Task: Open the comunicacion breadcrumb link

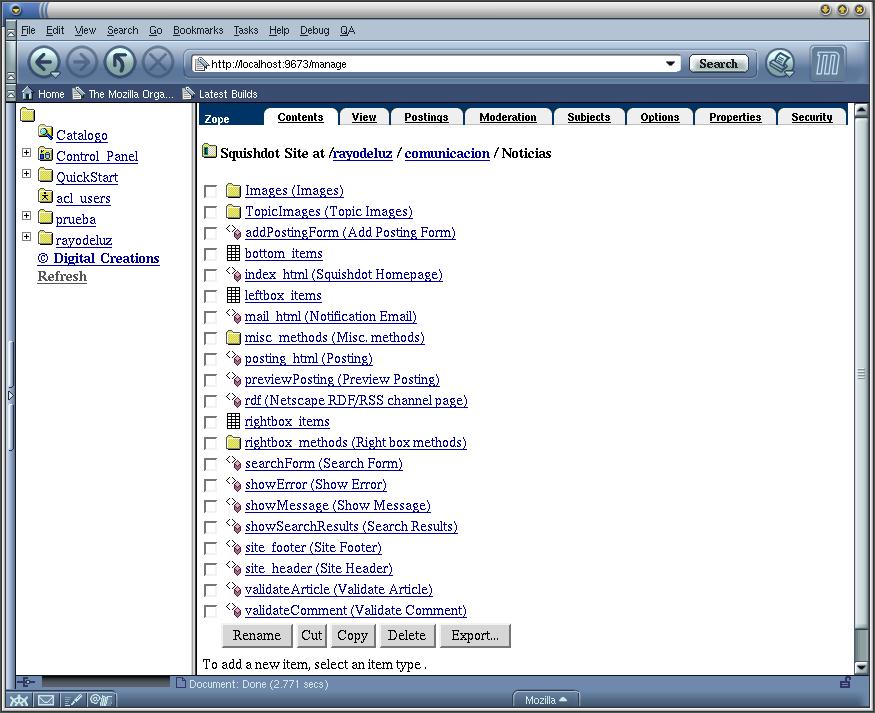Action: 447,153
